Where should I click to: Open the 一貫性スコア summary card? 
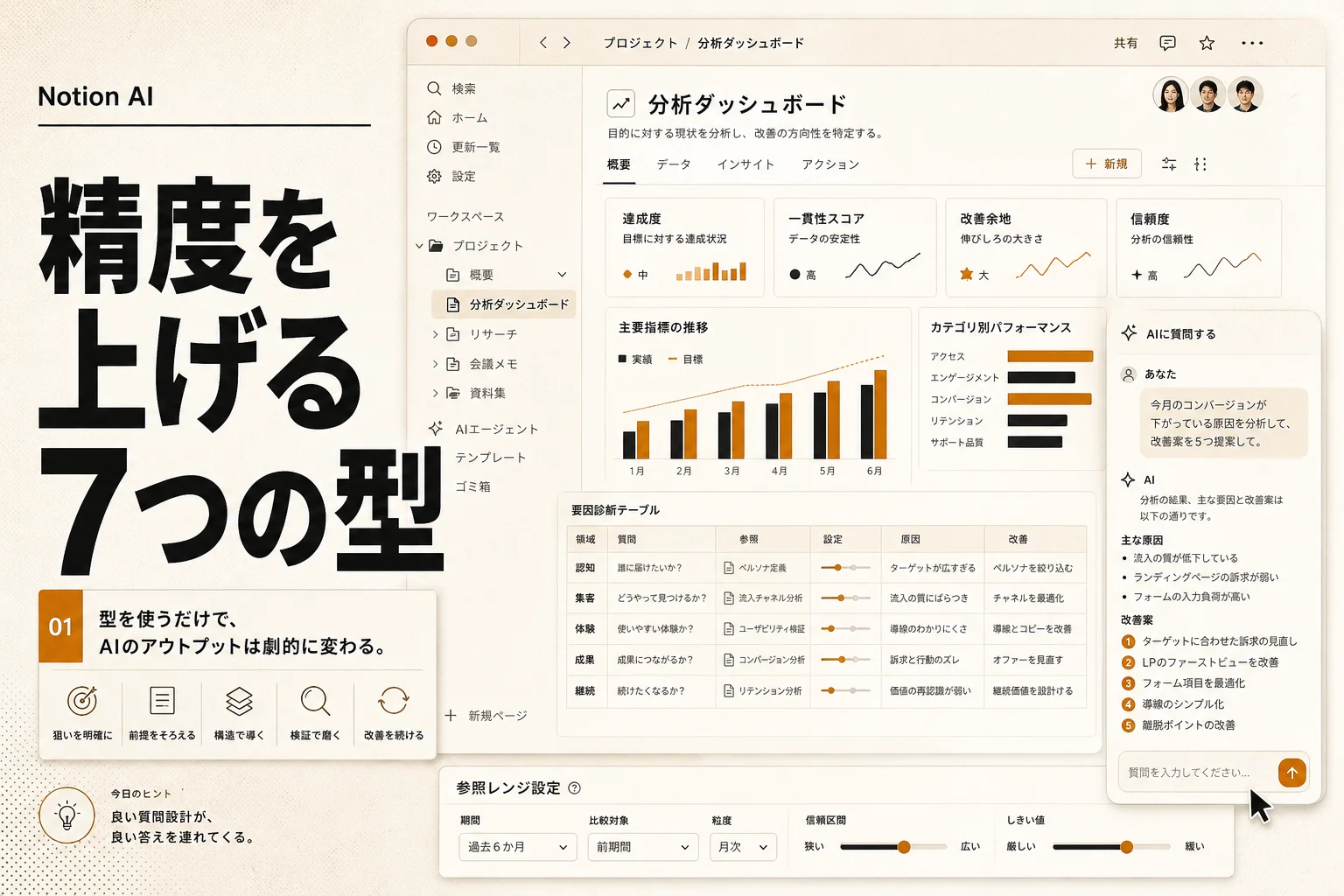coord(855,248)
